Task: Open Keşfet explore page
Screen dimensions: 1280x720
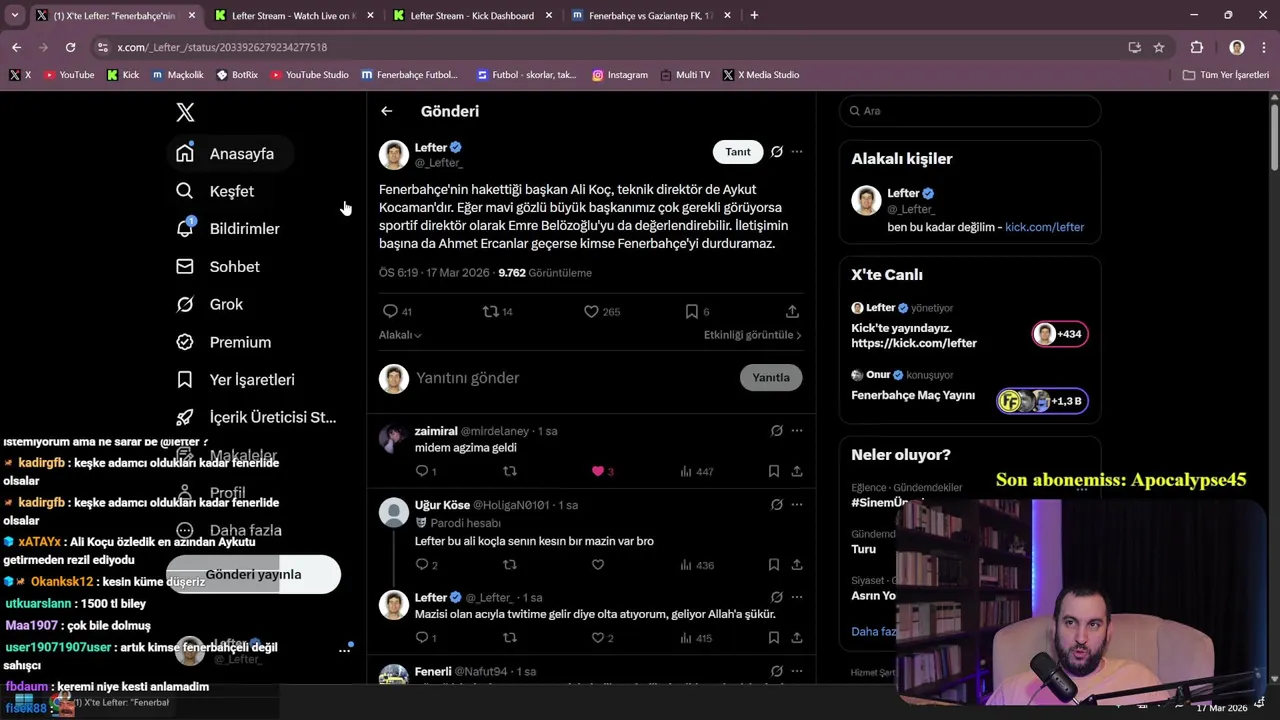Action: pyautogui.click(x=214, y=191)
